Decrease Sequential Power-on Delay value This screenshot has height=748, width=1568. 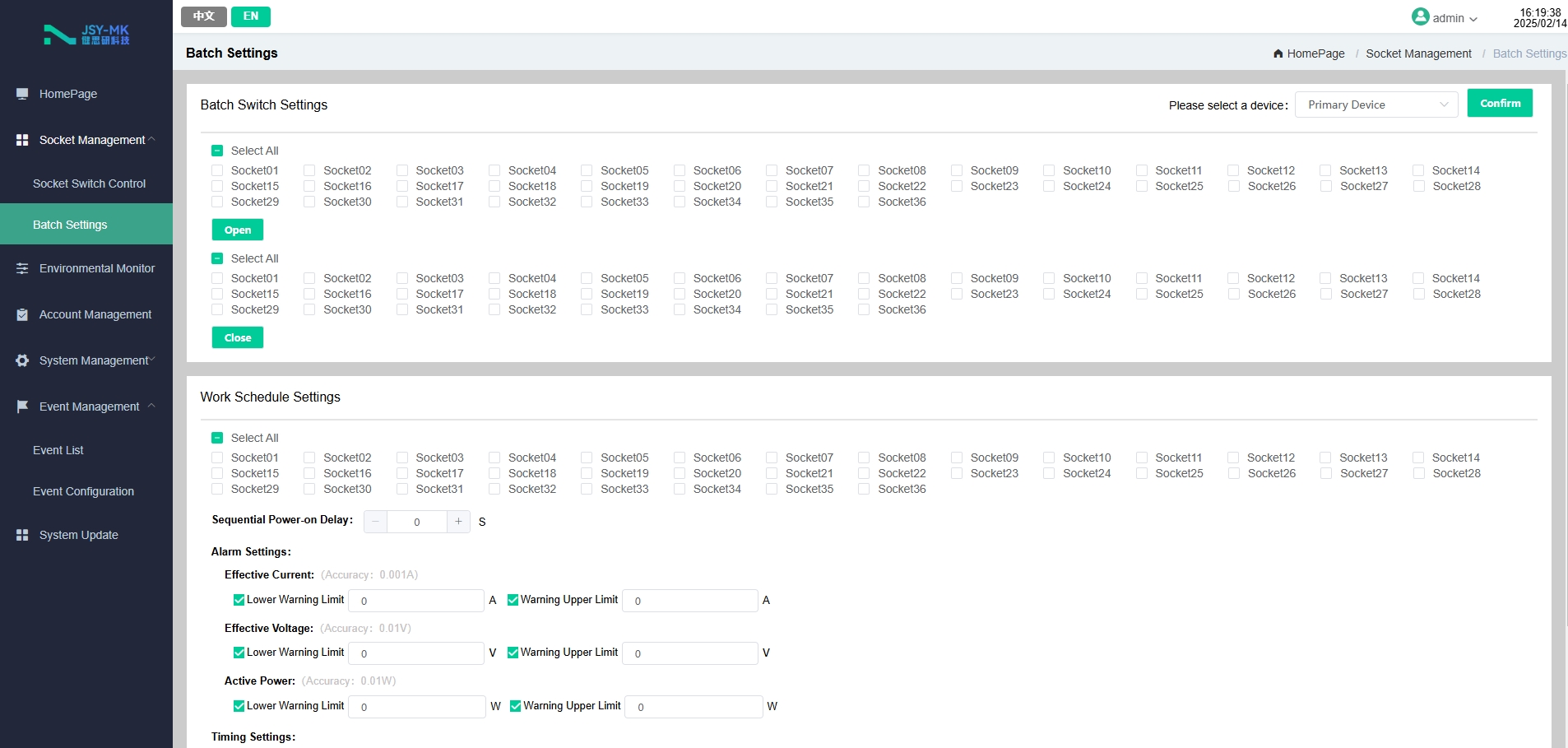[375, 522]
